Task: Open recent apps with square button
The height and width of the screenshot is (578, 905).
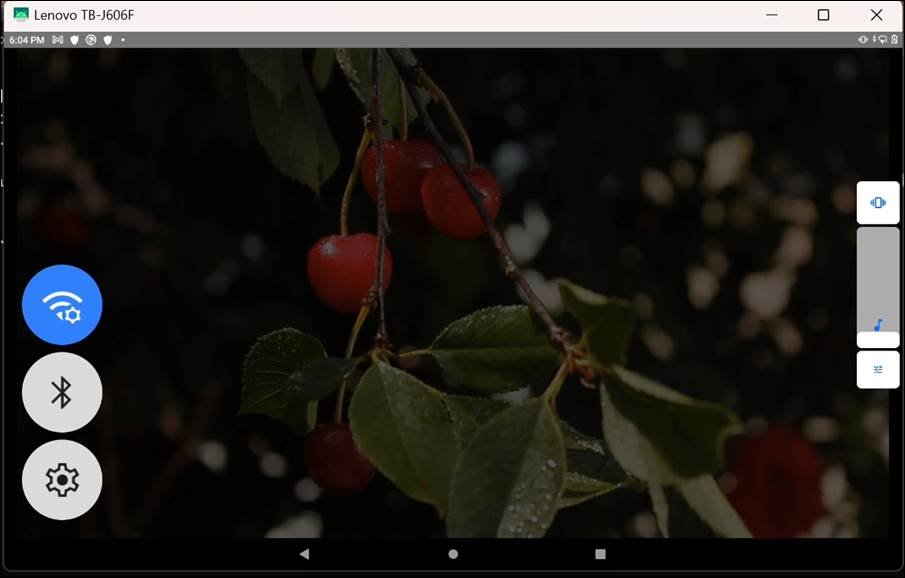Action: [600, 553]
